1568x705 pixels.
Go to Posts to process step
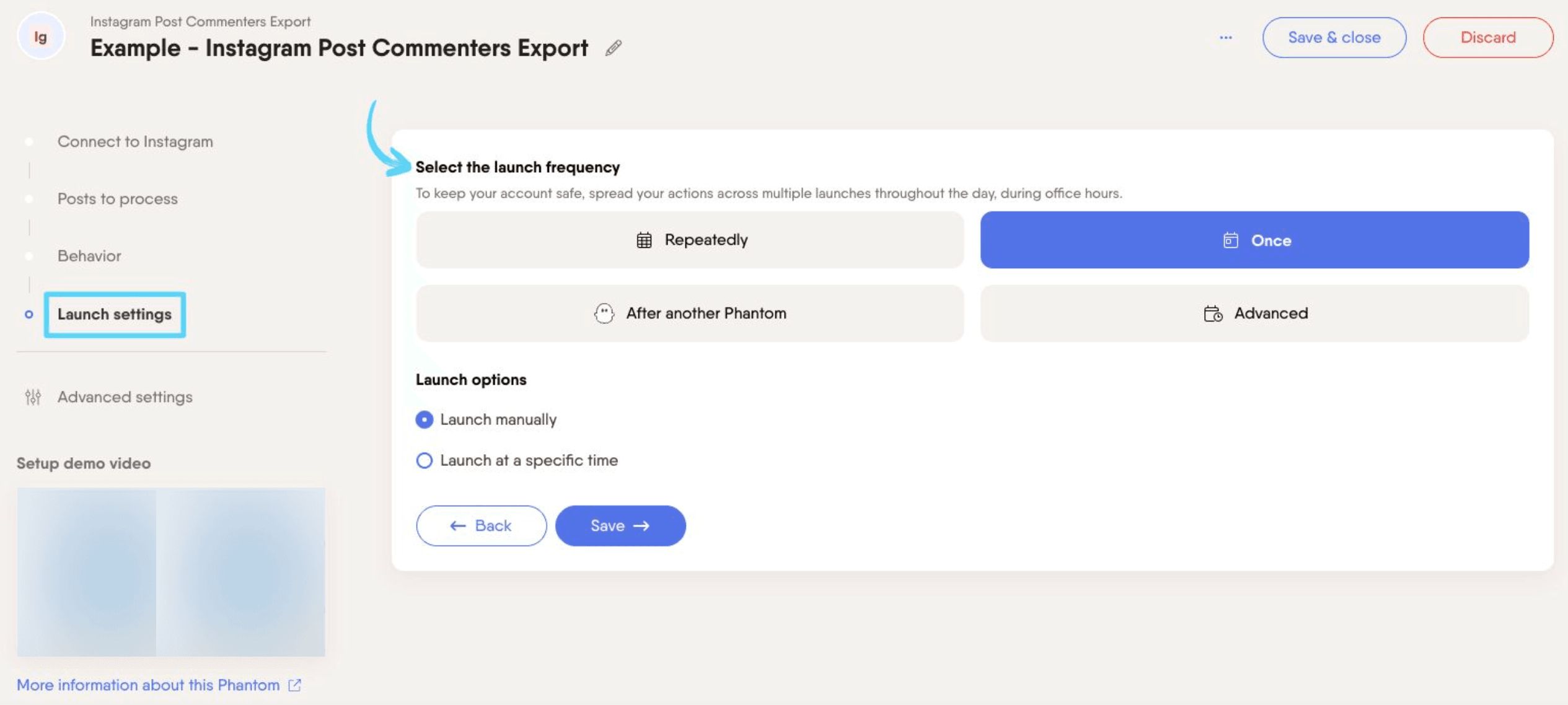118,199
